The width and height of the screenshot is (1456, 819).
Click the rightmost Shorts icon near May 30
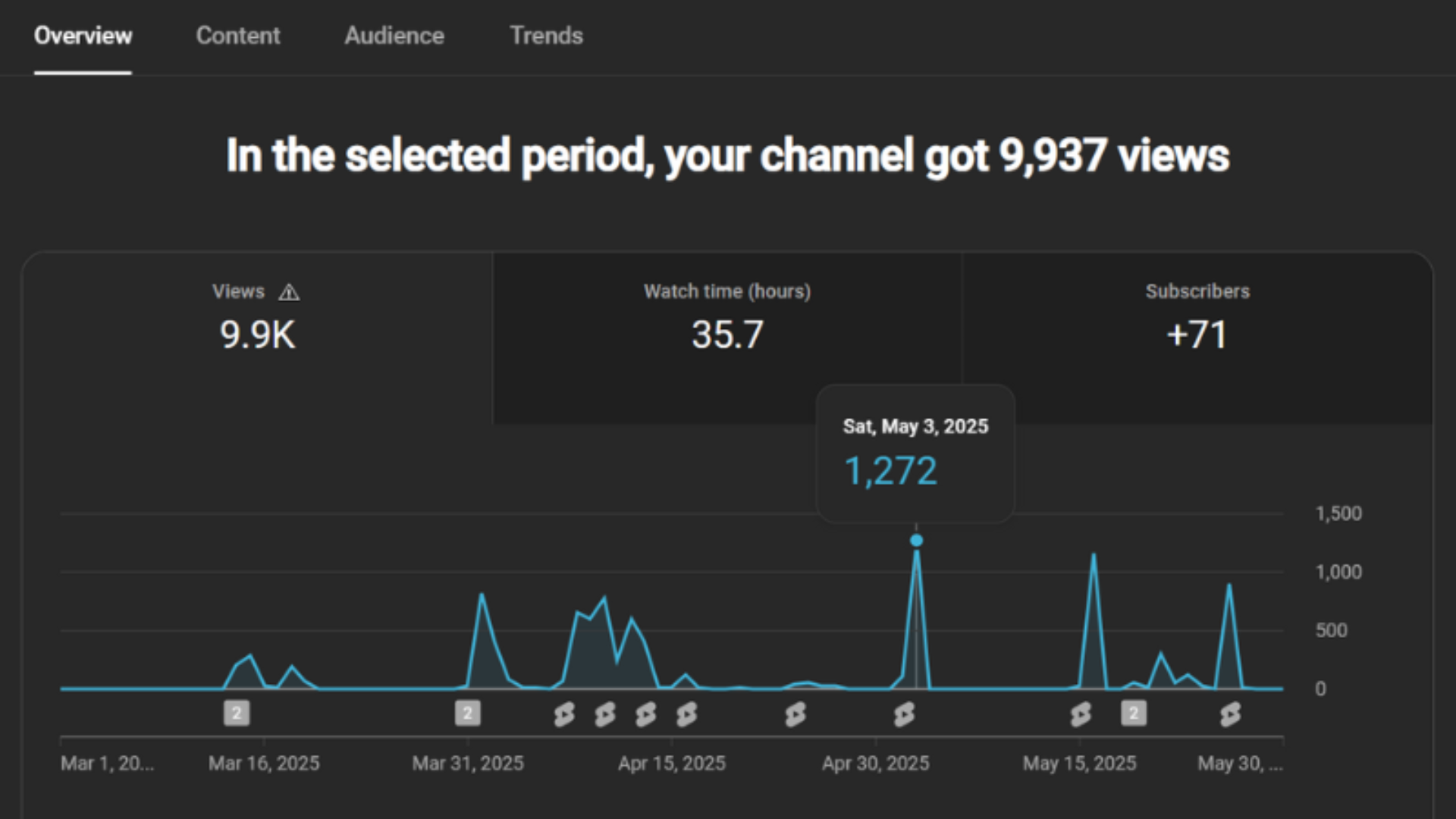(x=1231, y=714)
